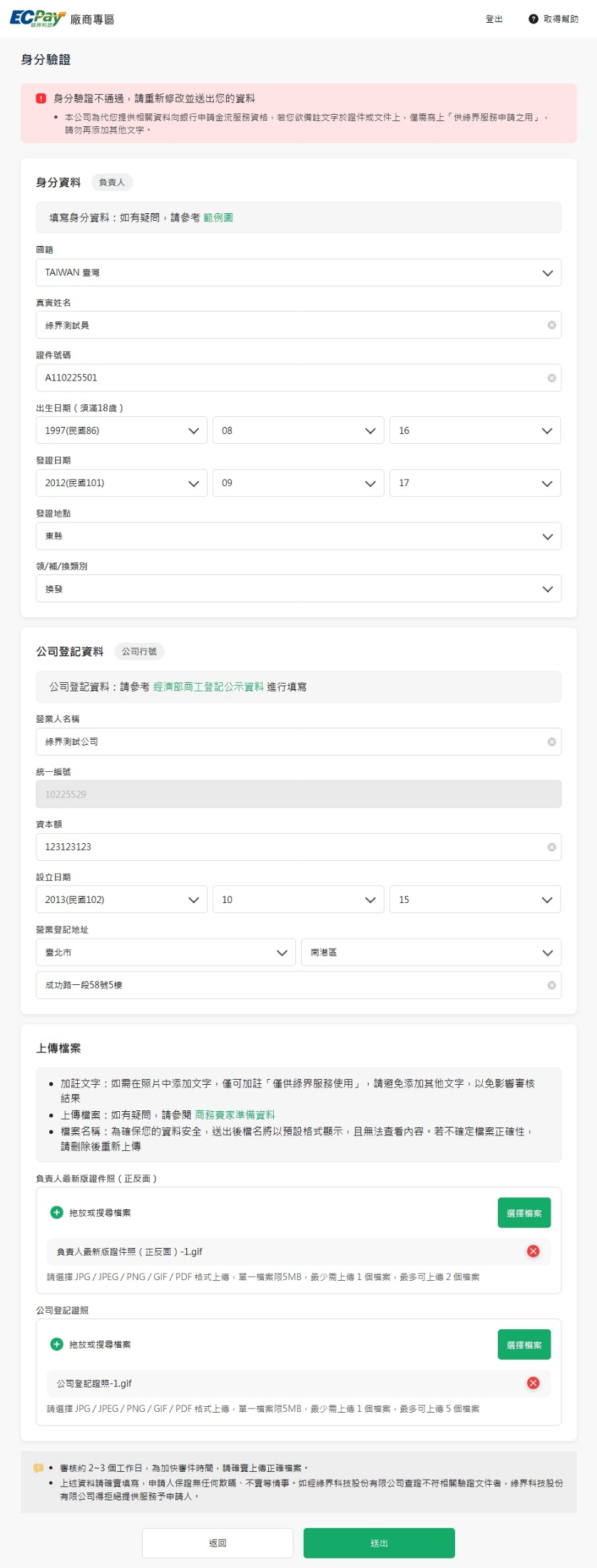Click the ECPay logo in header
Viewport: 597px width, 1568px height.
pos(37,19)
